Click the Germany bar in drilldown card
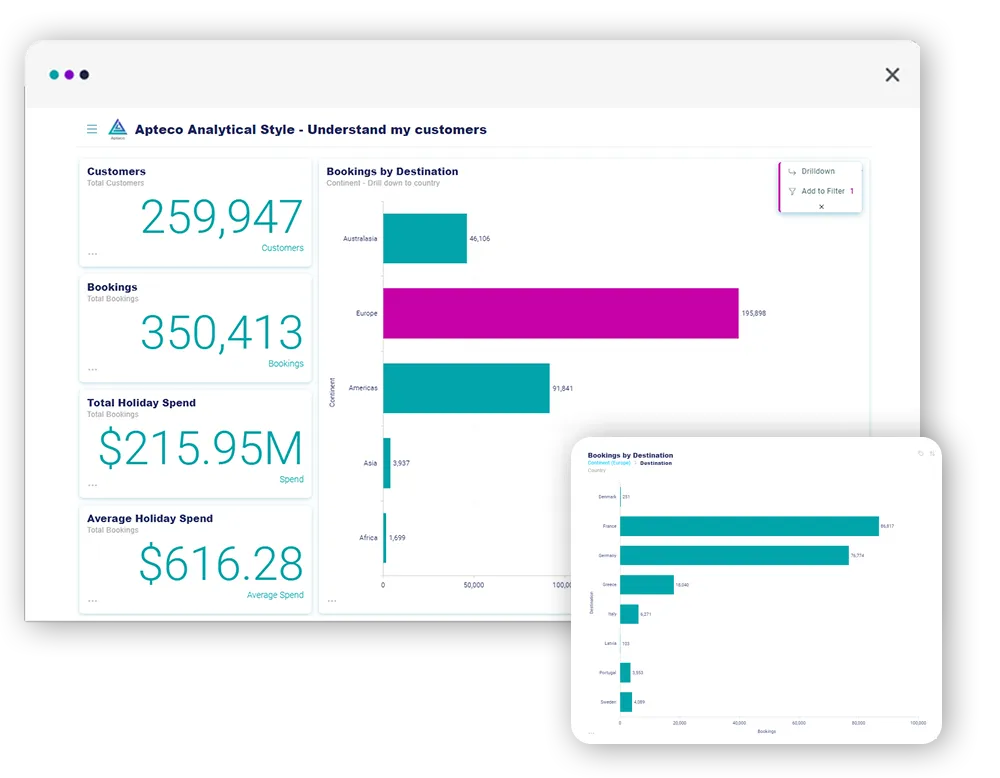Screen dimensions: 1000x778 (x=734, y=555)
